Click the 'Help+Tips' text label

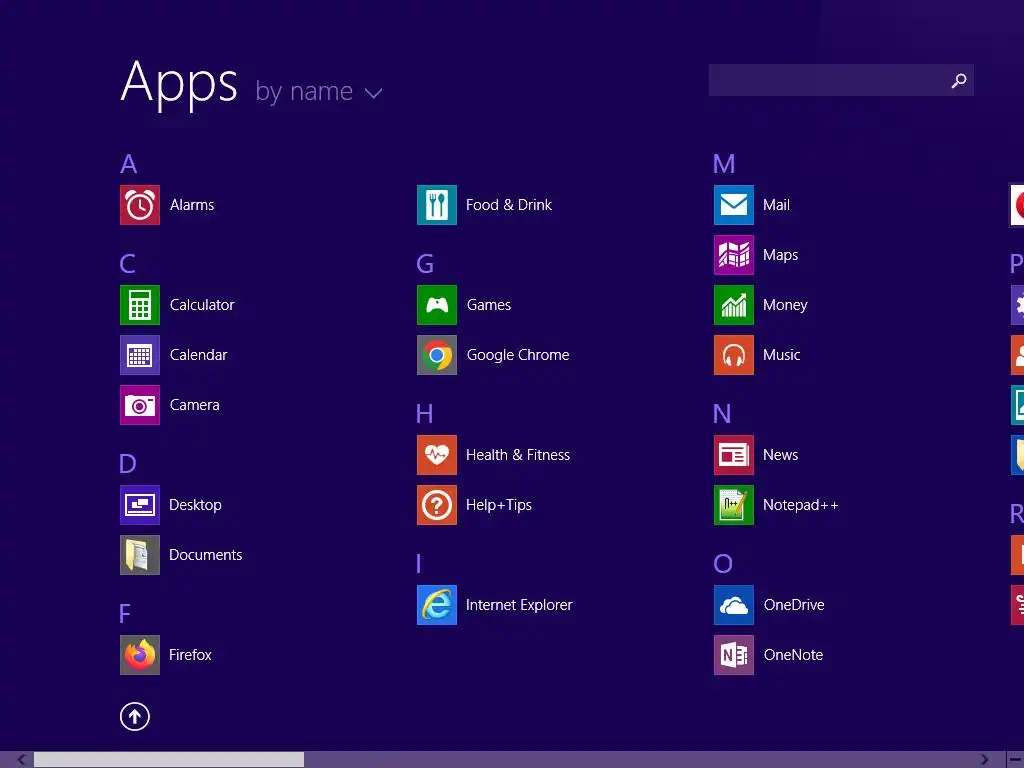pos(499,505)
